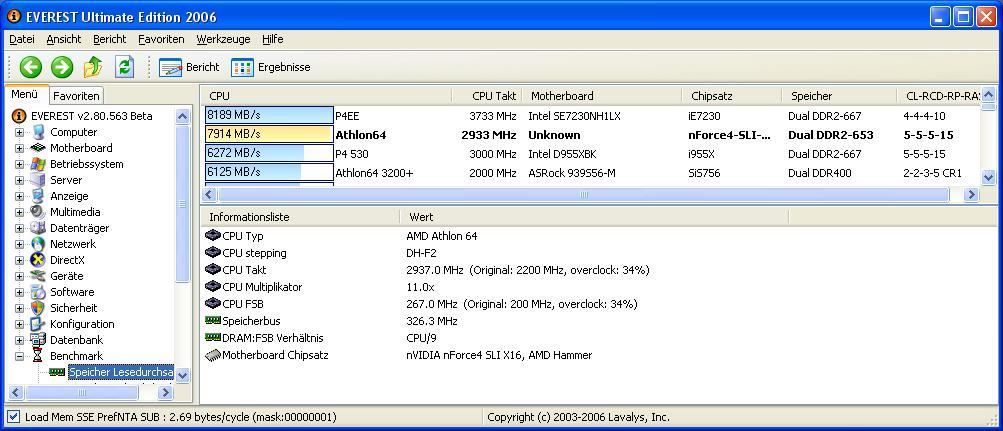Image resolution: width=1003 pixels, height=431 pixels.
Task: Select the DirectX icon in tree
Action: (x=38, y=260)
